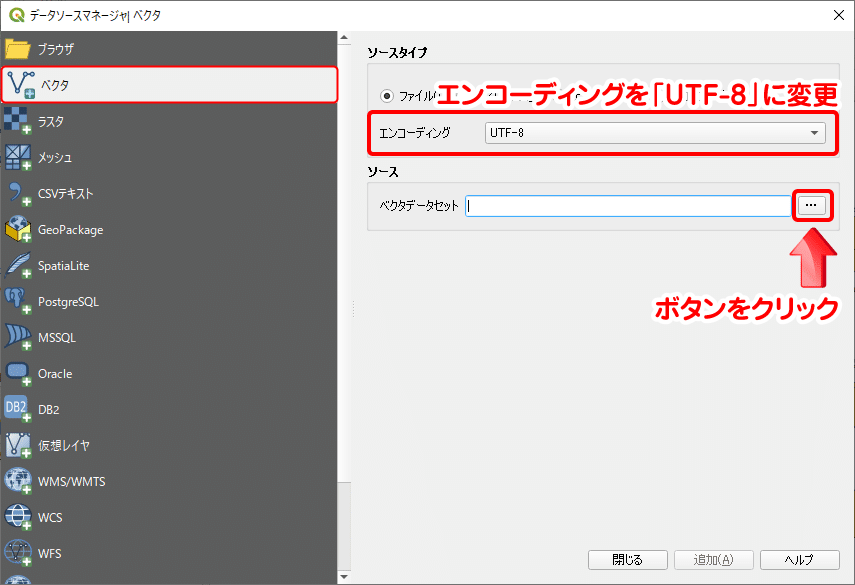Click the vector dataset browse button
The image size is (855, 585).
pyautogui.click(x=811, y=206)
